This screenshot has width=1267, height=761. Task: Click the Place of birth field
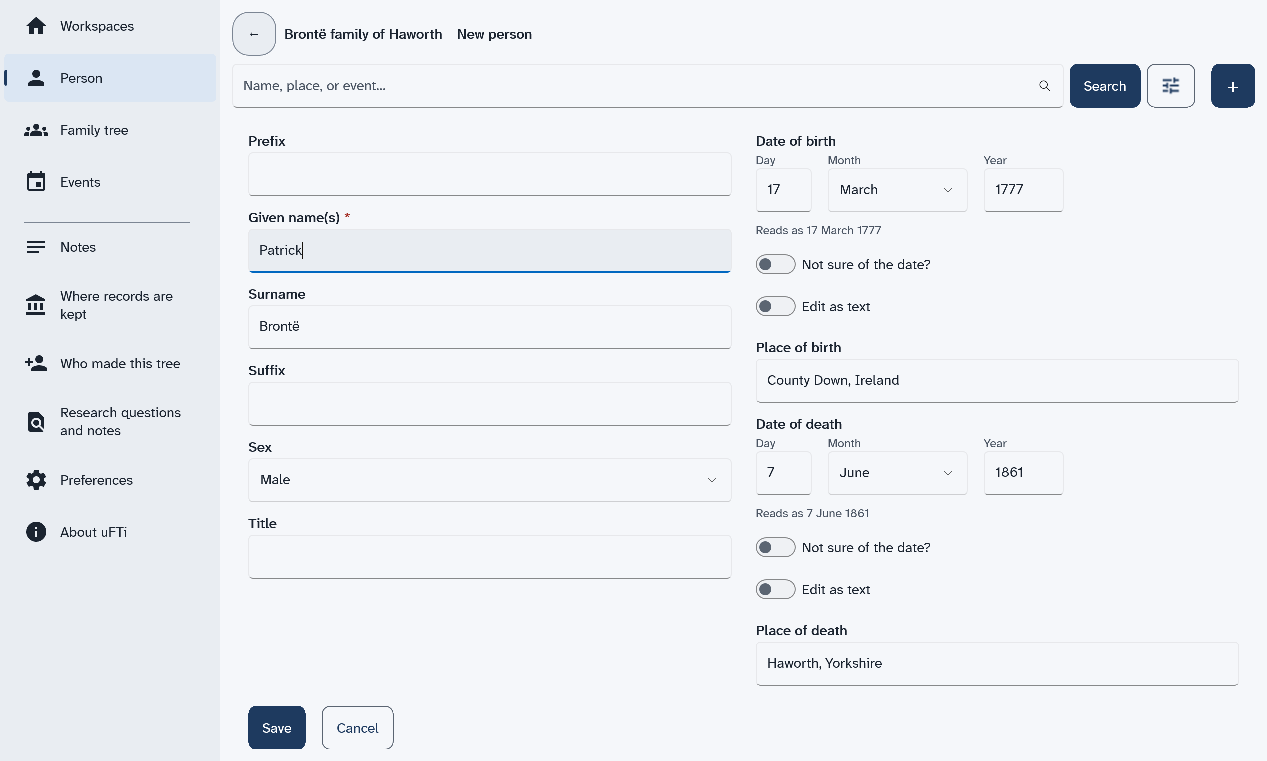pyautogui.click(x=998, y=381)
